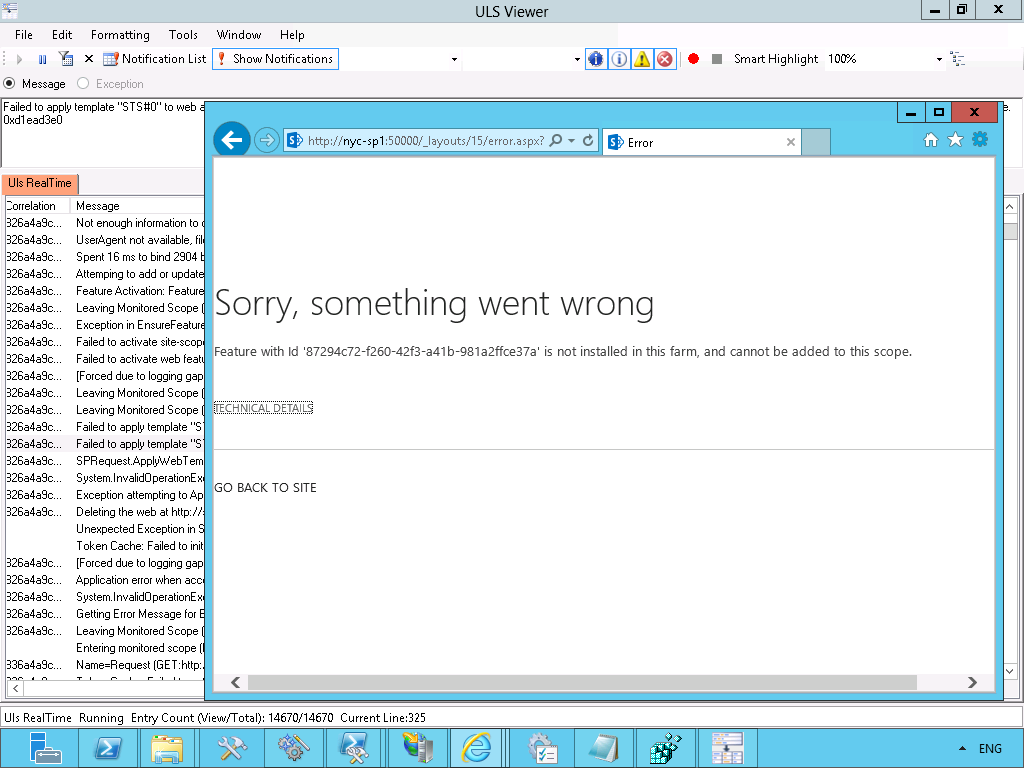Select the 'Not enough information to' log row
1024x768 pixels.
tap(104, 223)
